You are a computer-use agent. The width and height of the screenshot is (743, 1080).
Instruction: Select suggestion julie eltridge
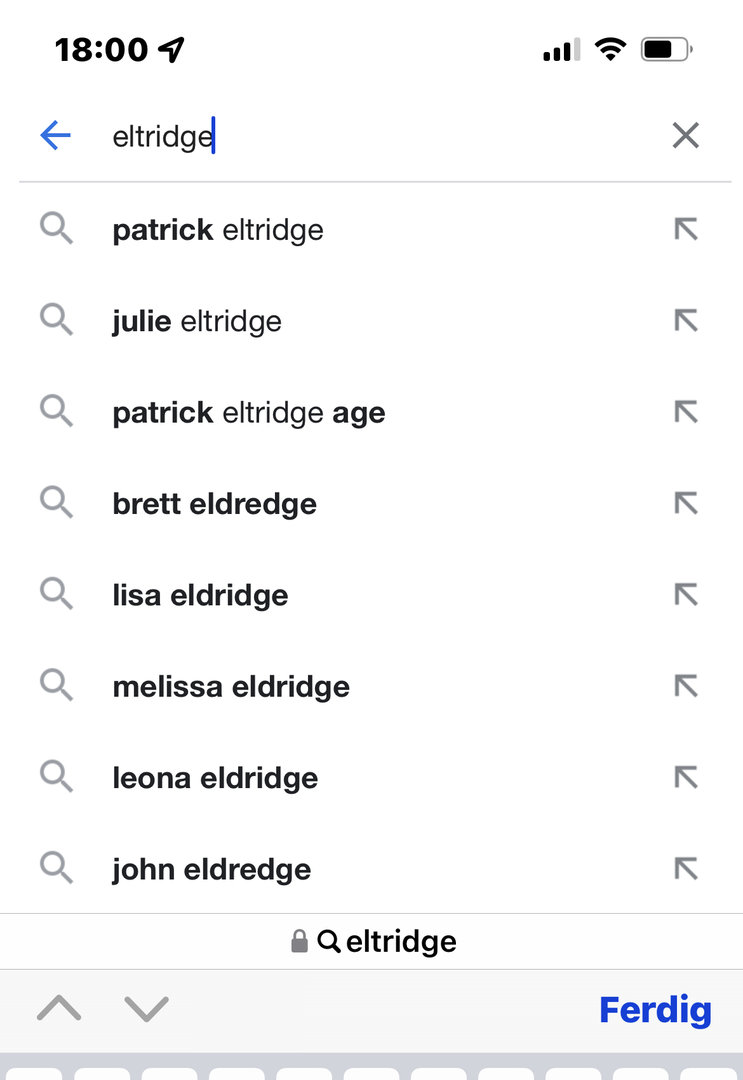point(197,322)
